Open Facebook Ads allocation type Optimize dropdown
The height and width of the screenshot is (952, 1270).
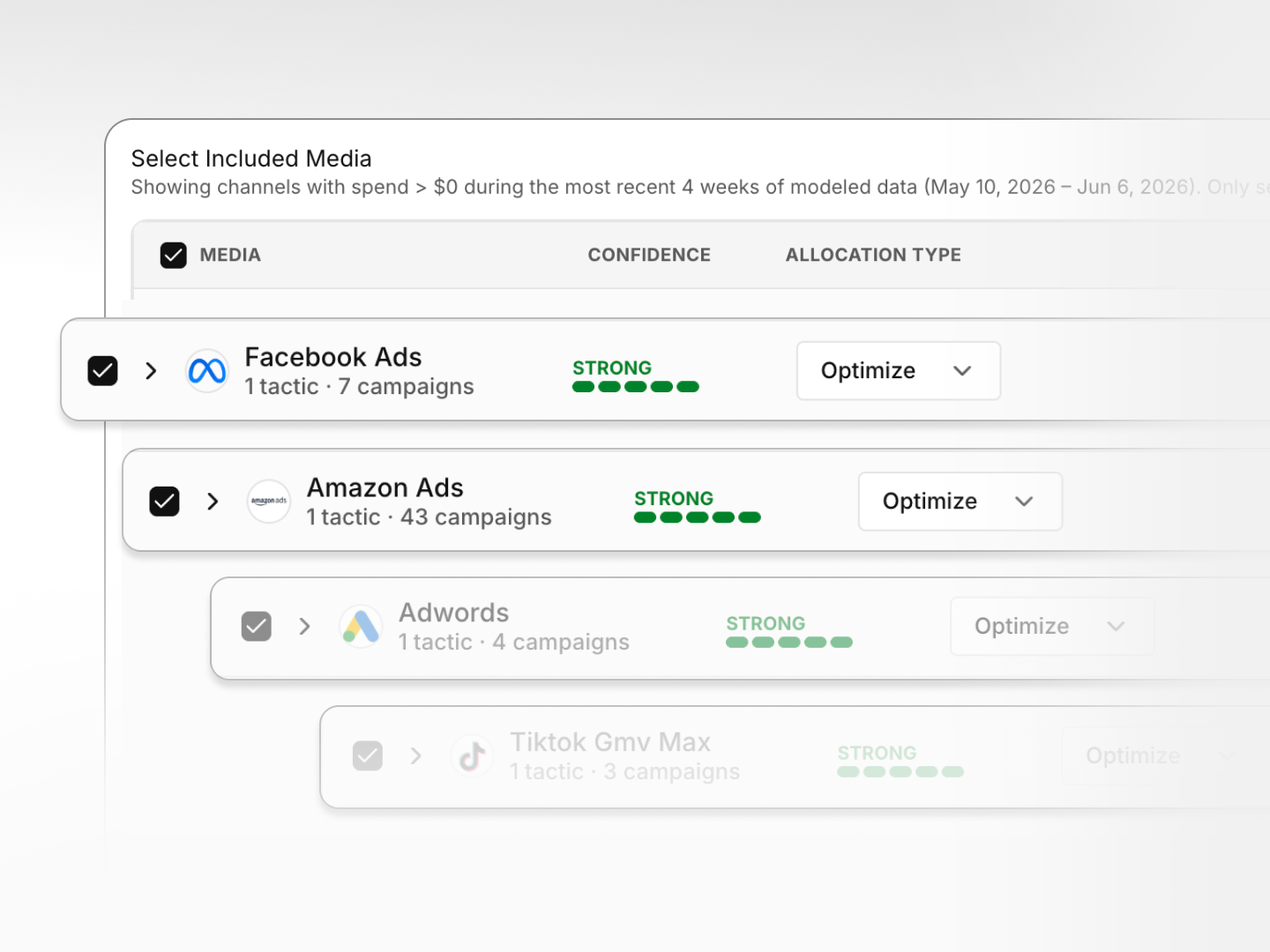point(899,371)
